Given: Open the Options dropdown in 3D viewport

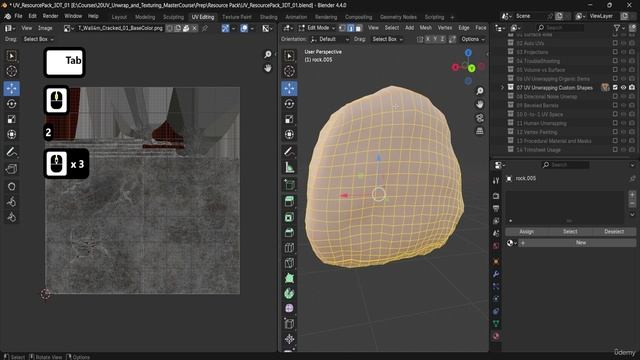Looking at the screenshot, I should point(473,39).
